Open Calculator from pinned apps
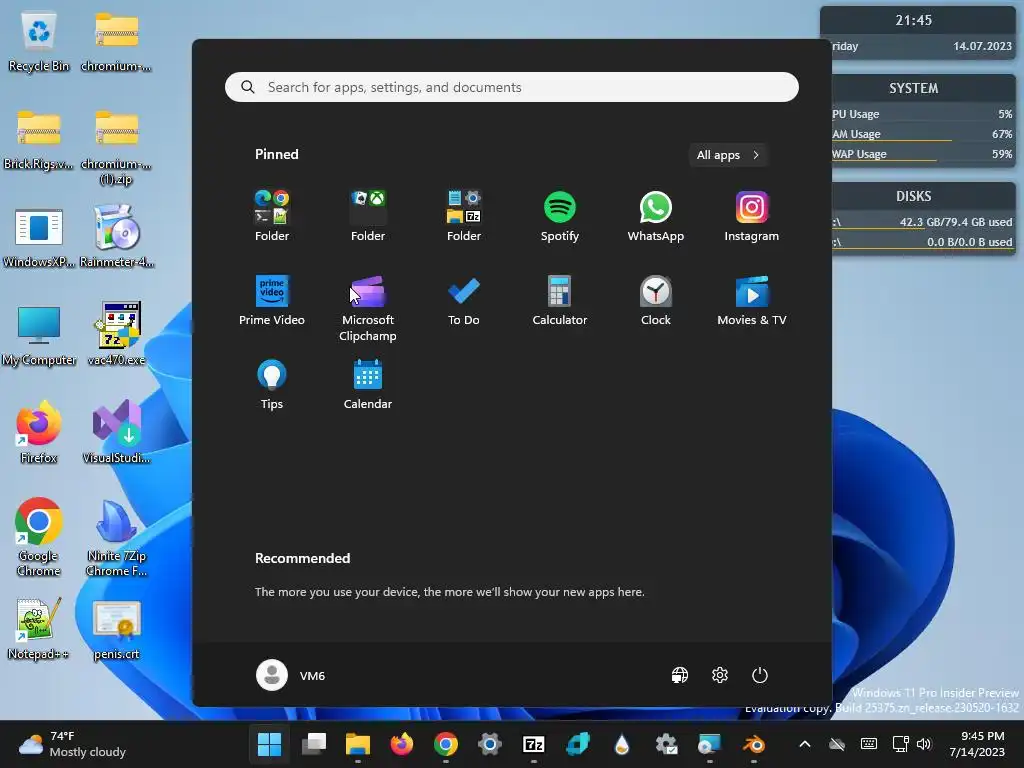This screenshot has width=1024, height=768. (560, 300)
